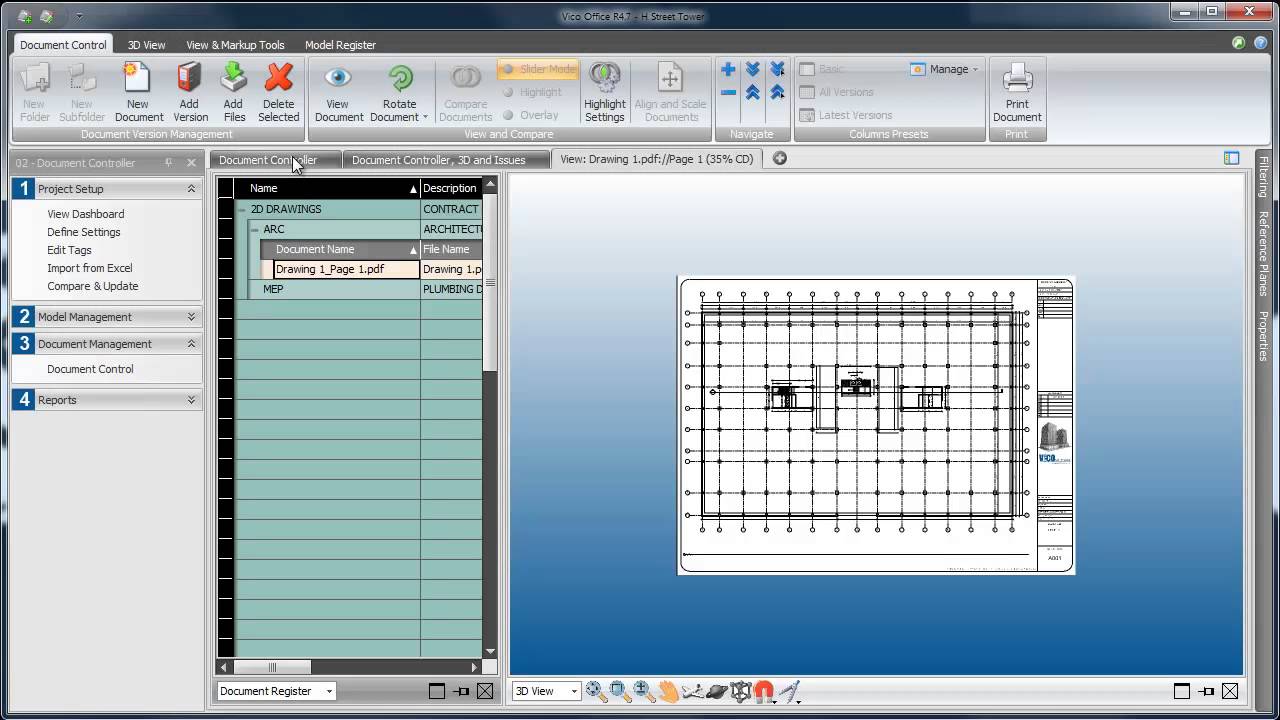Collapse the ARC subfolder row

[x=255, y=230]
